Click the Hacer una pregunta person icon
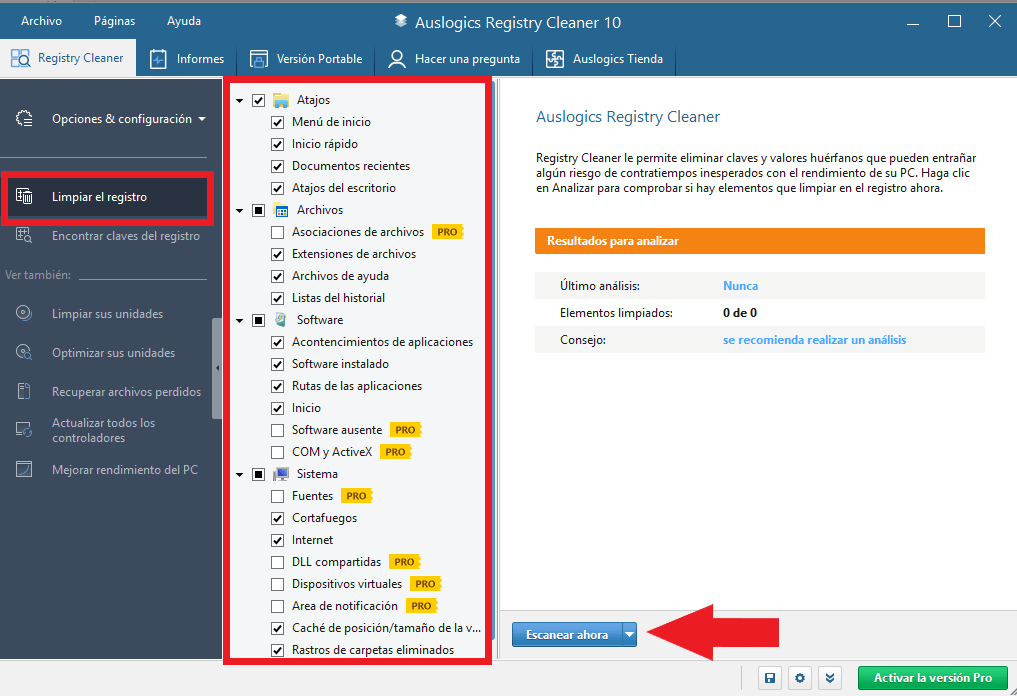 [x=396, y=59]
